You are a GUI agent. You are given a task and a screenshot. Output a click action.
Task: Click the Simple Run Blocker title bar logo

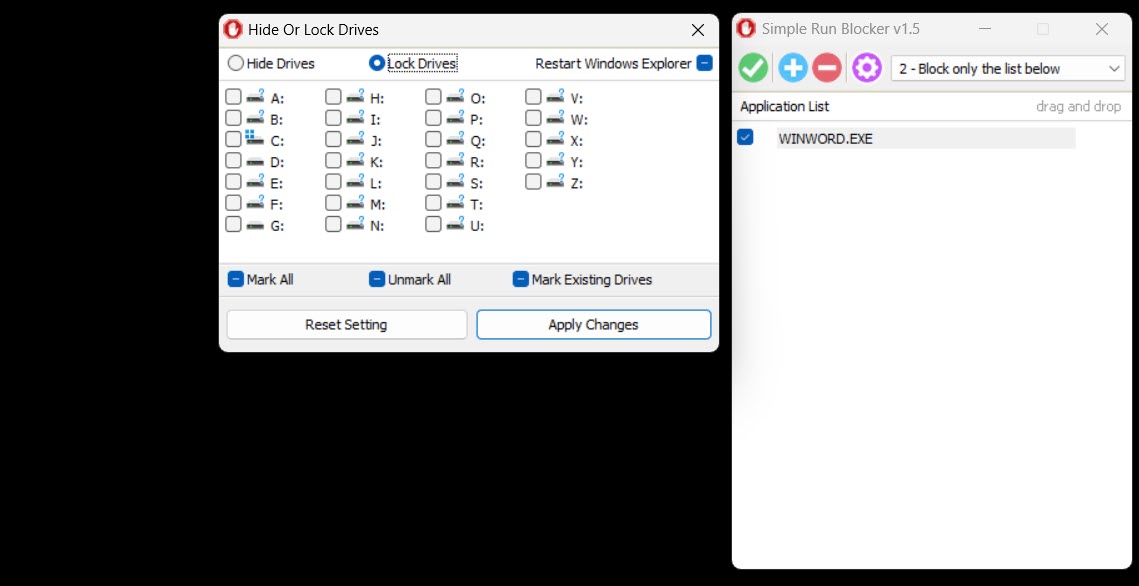(746, 29)
